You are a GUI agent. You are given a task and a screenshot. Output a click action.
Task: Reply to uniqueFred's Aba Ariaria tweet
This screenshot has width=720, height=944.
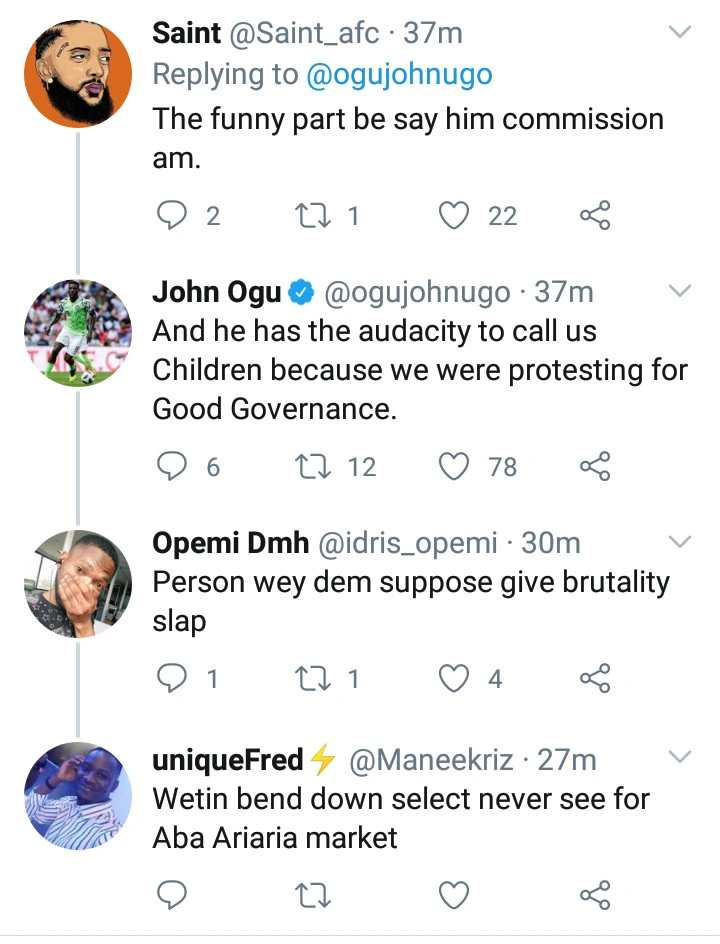(175, 893)
